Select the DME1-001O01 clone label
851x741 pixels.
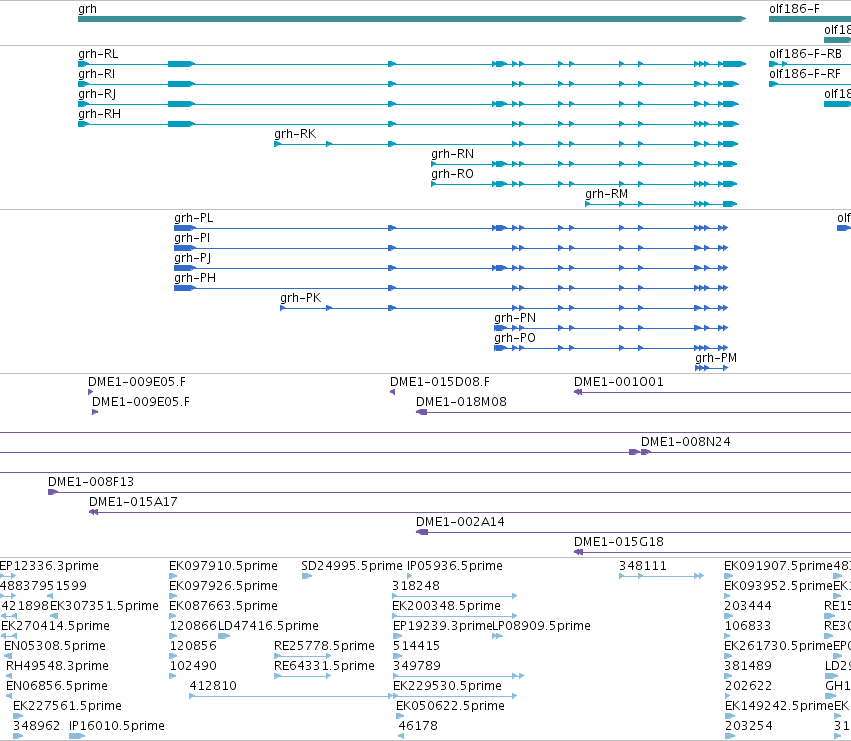coord(619,382)
